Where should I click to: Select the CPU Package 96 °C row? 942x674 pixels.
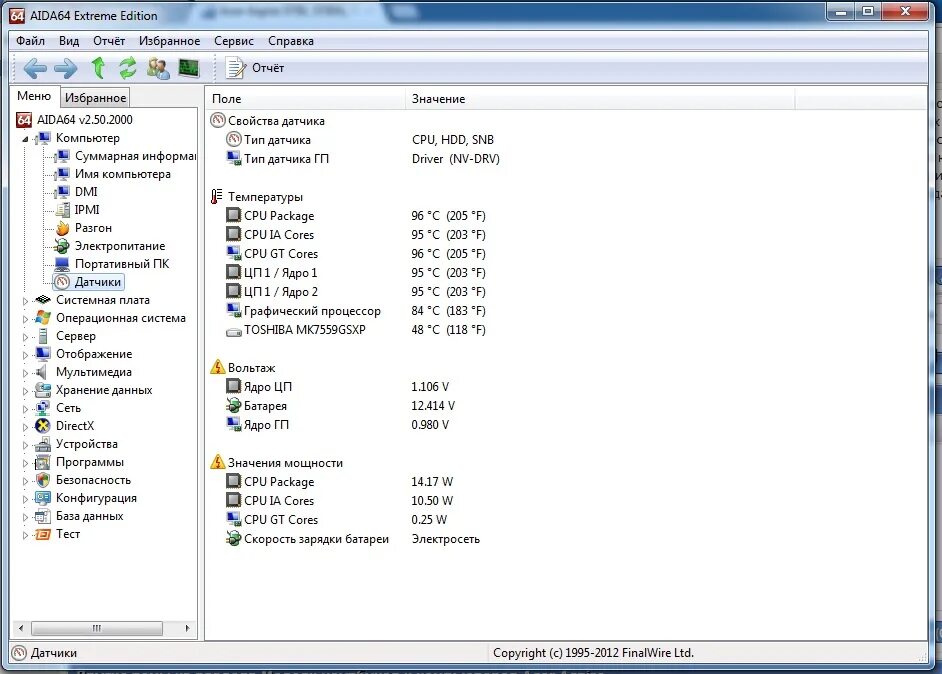coord(356,216)
